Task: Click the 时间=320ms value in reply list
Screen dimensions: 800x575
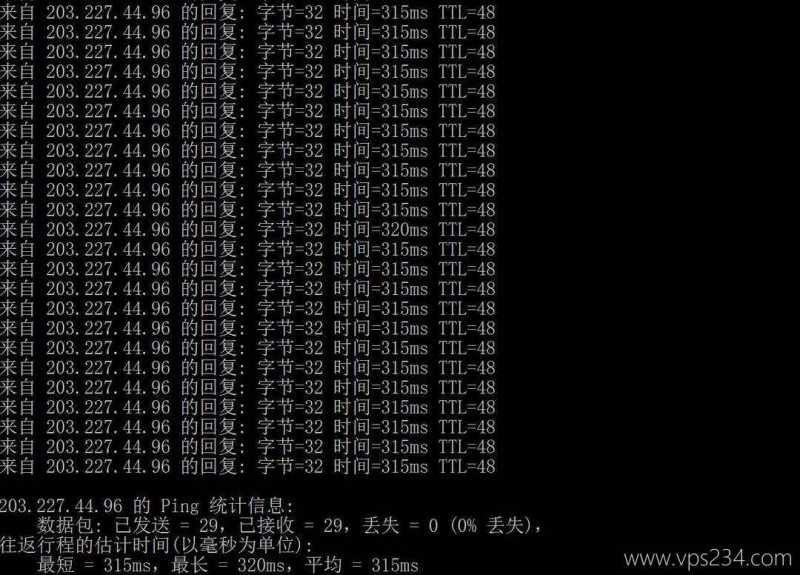Action: 381,230
